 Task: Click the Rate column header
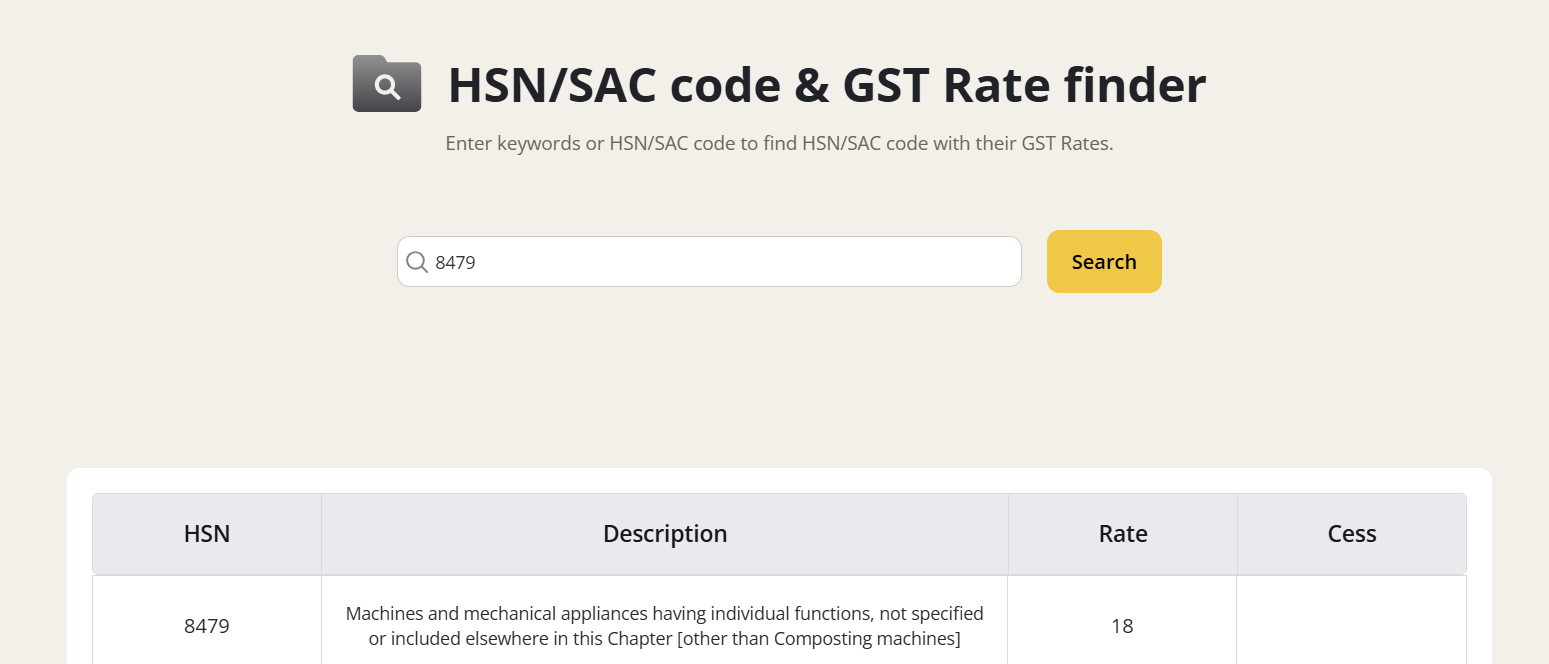click(x=1122, y=533)
